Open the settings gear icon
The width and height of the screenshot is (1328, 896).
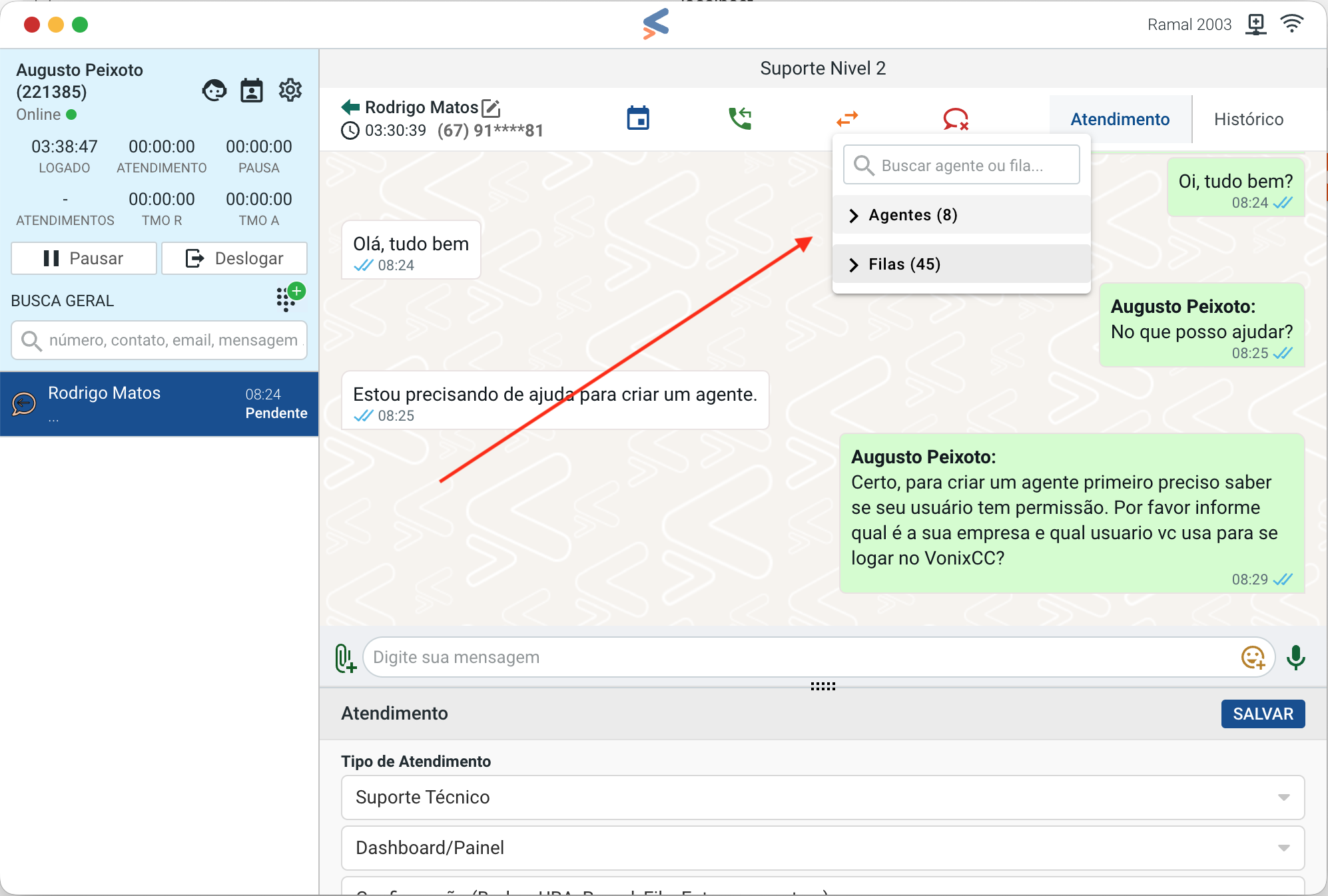coord(290,90)
